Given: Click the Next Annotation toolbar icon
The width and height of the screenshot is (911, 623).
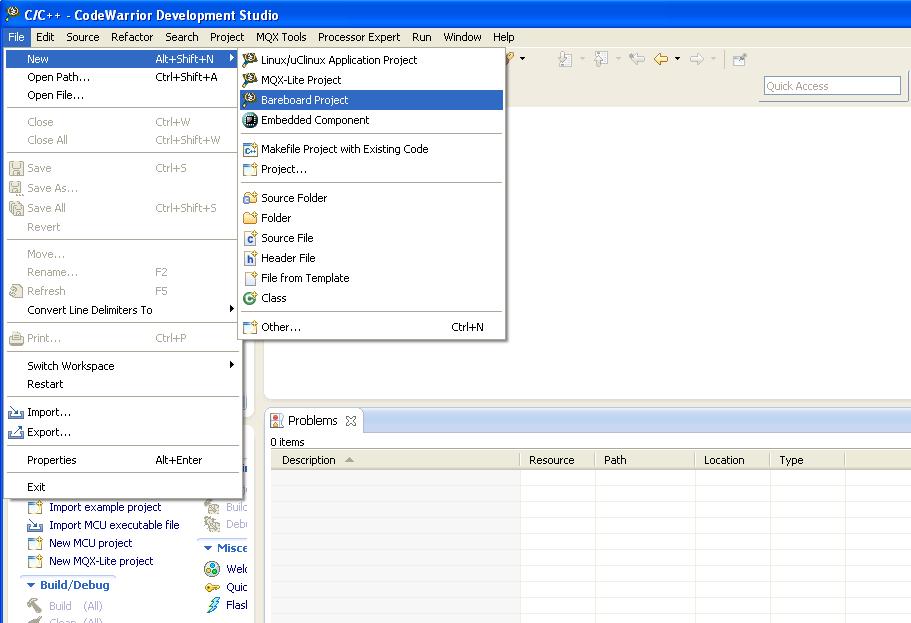Looking at the screenshot, I should click(565, 59).
